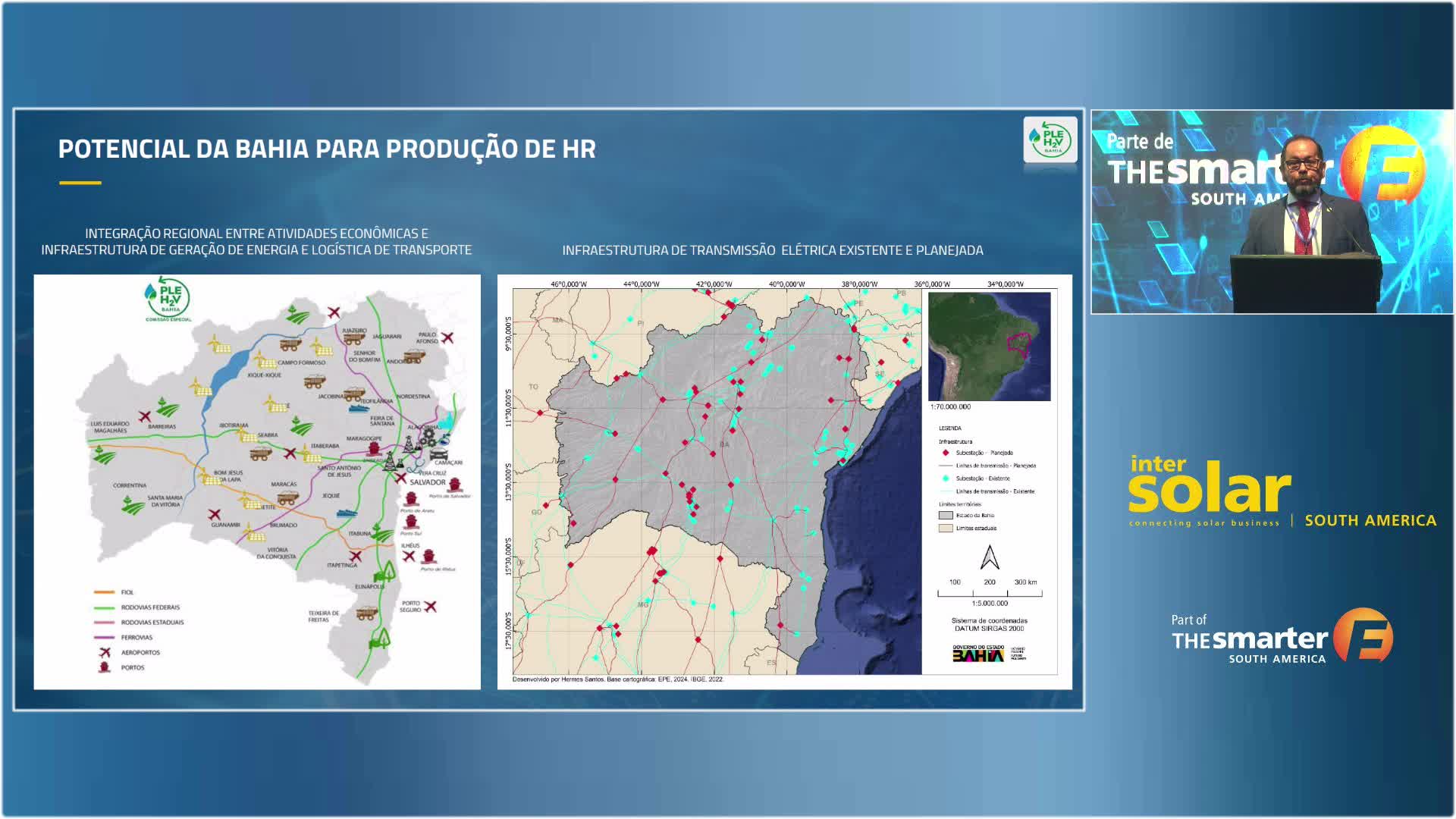Click the speaker video feed

pos(1272,212)
